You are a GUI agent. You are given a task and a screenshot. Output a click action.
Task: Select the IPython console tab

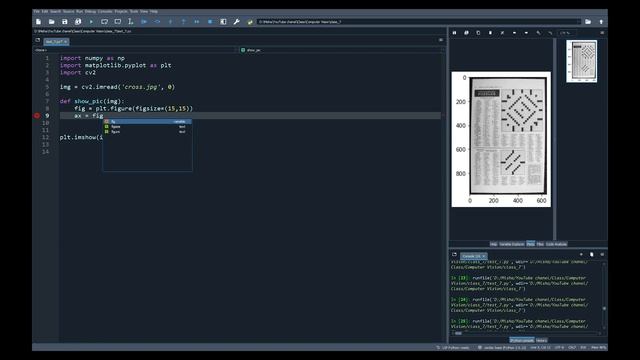[522, 340]
